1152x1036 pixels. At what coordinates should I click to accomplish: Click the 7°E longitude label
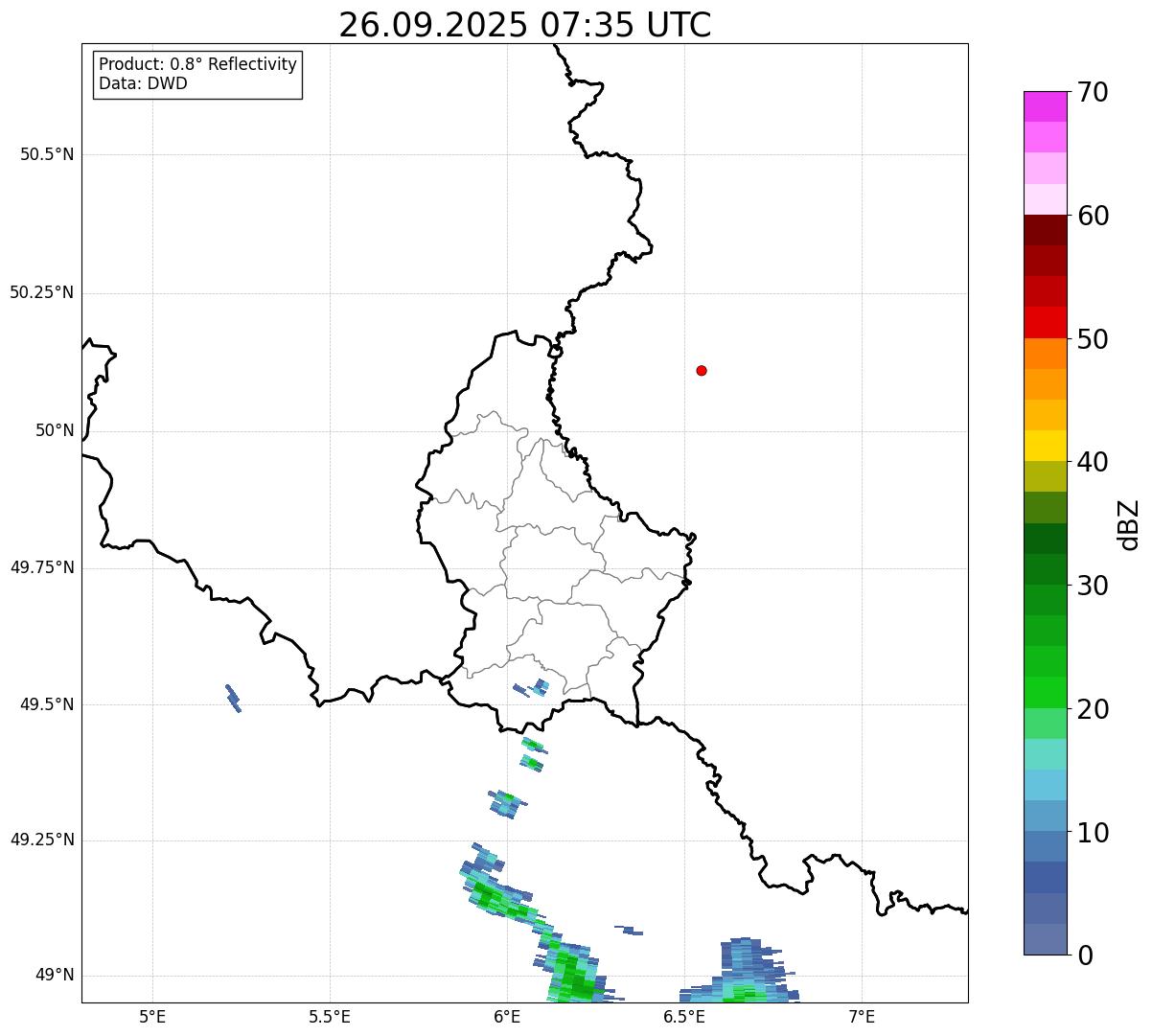tap(862, 1017)
